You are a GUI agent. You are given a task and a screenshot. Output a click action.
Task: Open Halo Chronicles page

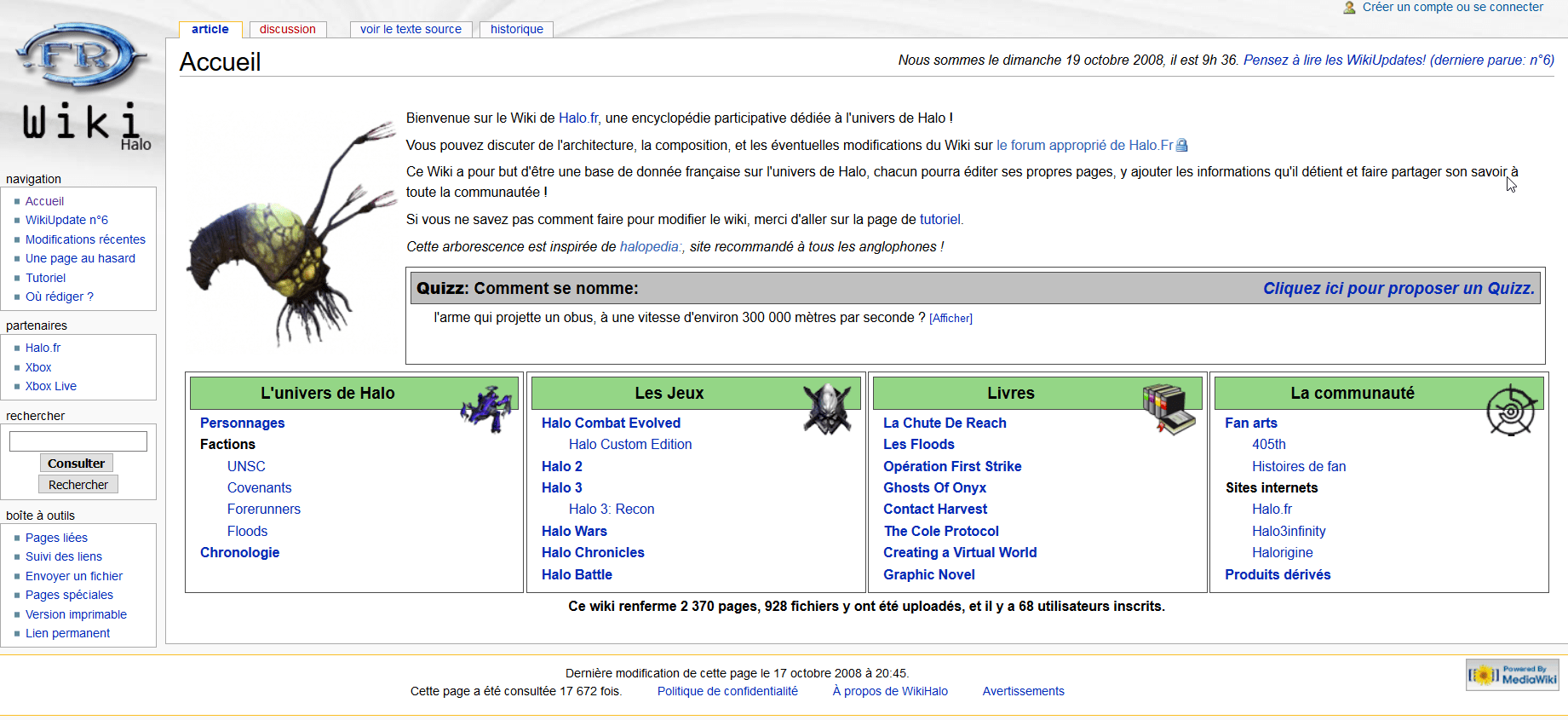[593, 553]
